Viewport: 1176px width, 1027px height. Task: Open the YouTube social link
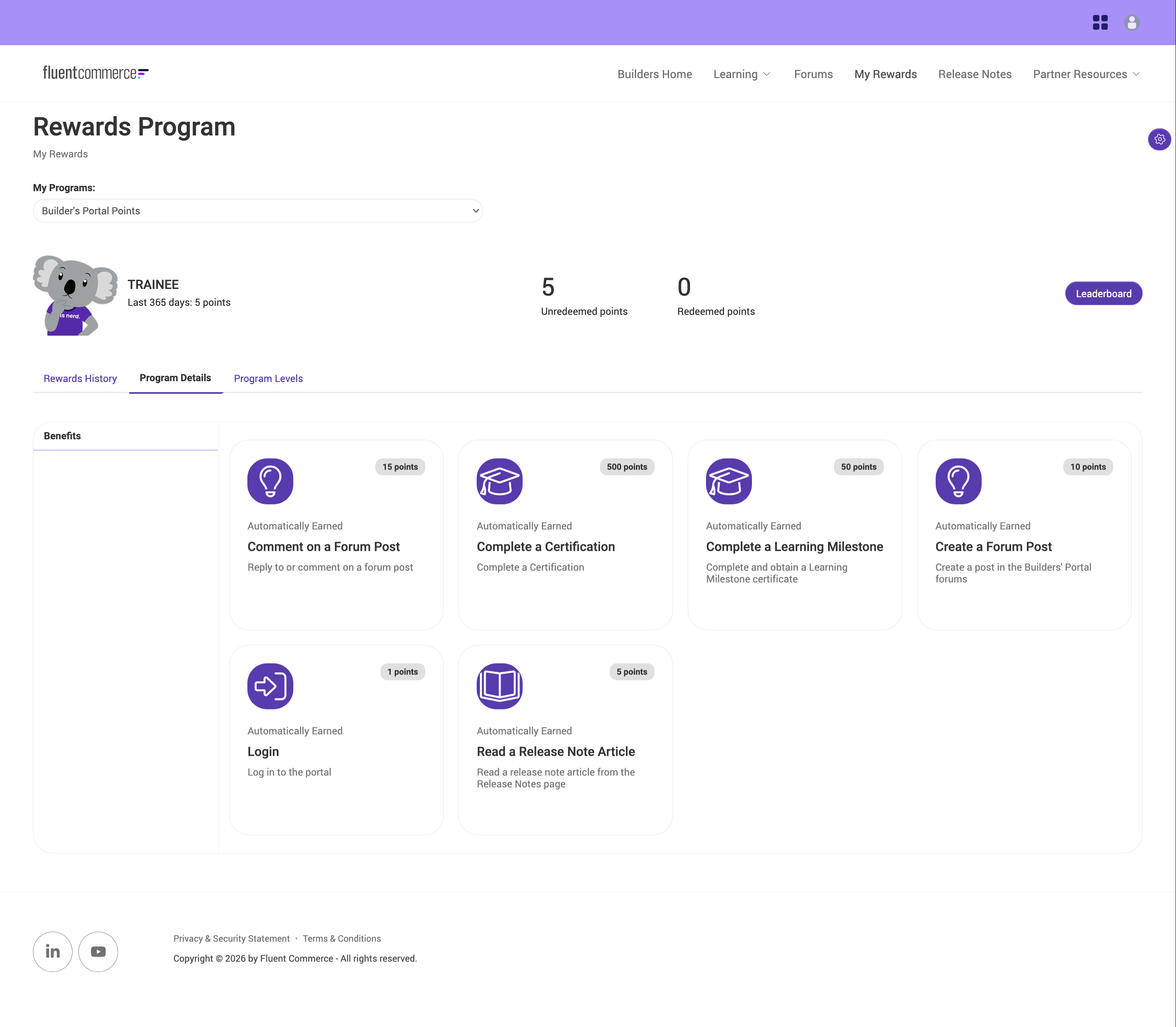point(98,951)
